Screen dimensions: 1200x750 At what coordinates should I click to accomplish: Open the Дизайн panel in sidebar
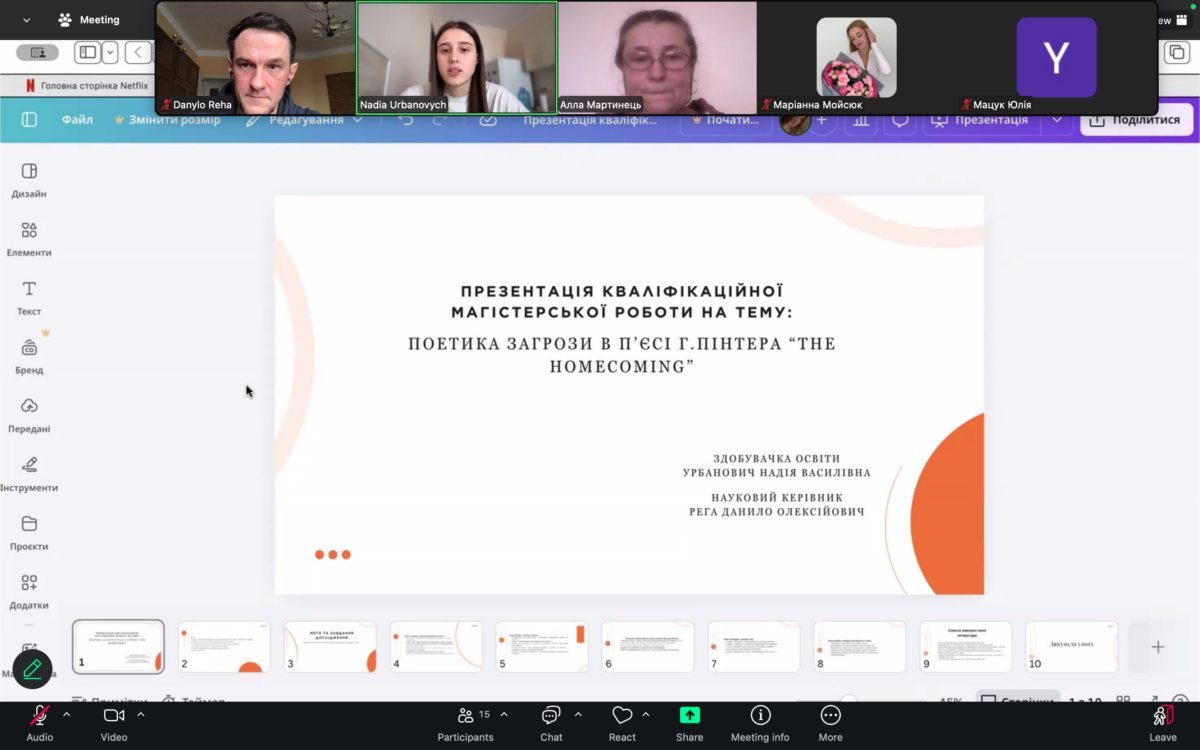click(x=29, y=179)
